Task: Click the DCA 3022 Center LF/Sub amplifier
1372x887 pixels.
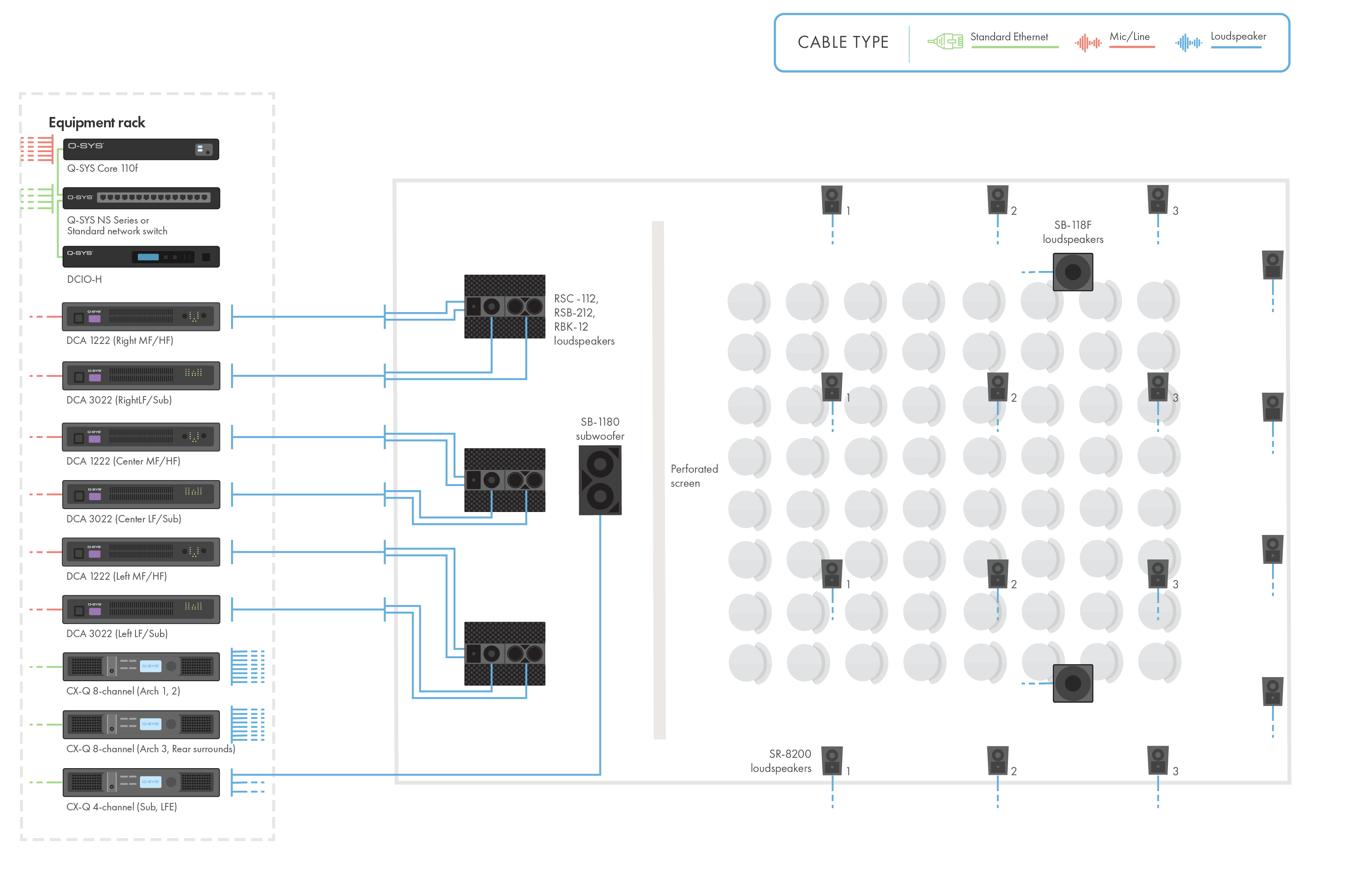Action: [x=141, y=494]
